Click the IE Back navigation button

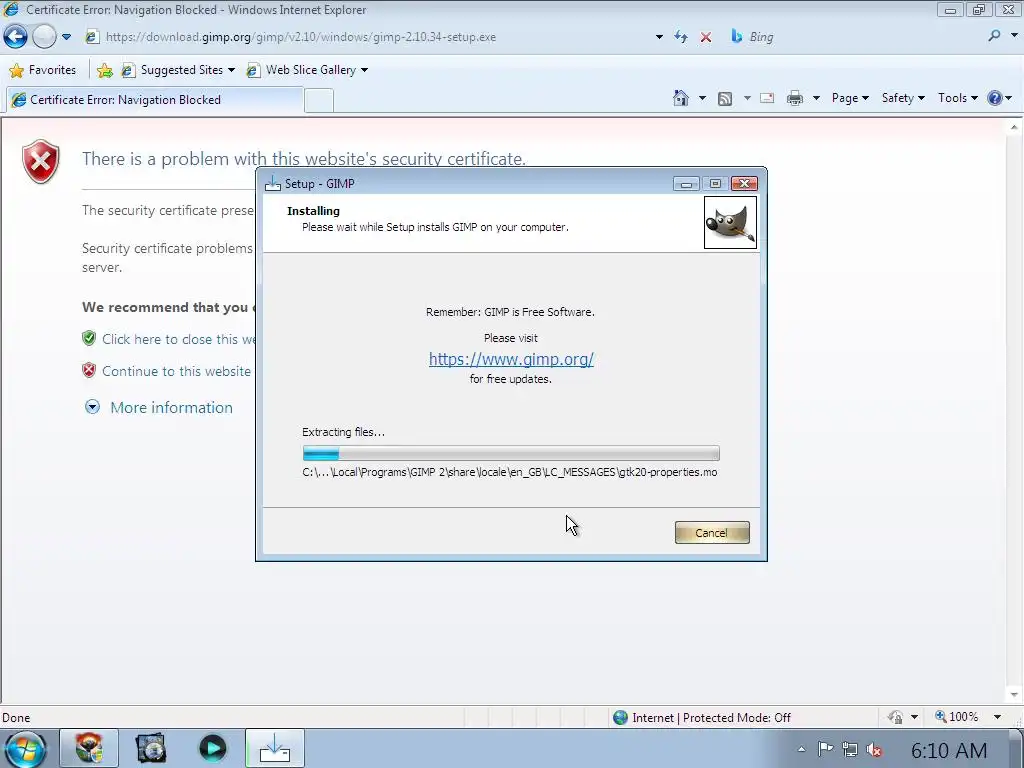pos(15,37)
